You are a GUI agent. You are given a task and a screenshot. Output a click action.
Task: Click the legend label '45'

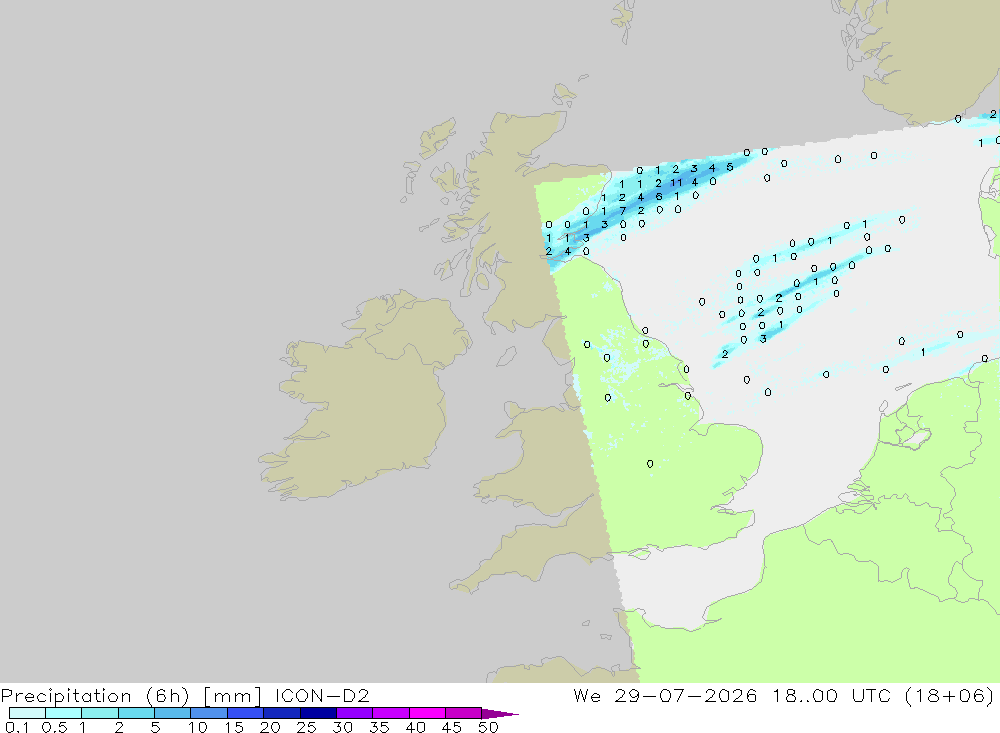(x=452, y=727)
